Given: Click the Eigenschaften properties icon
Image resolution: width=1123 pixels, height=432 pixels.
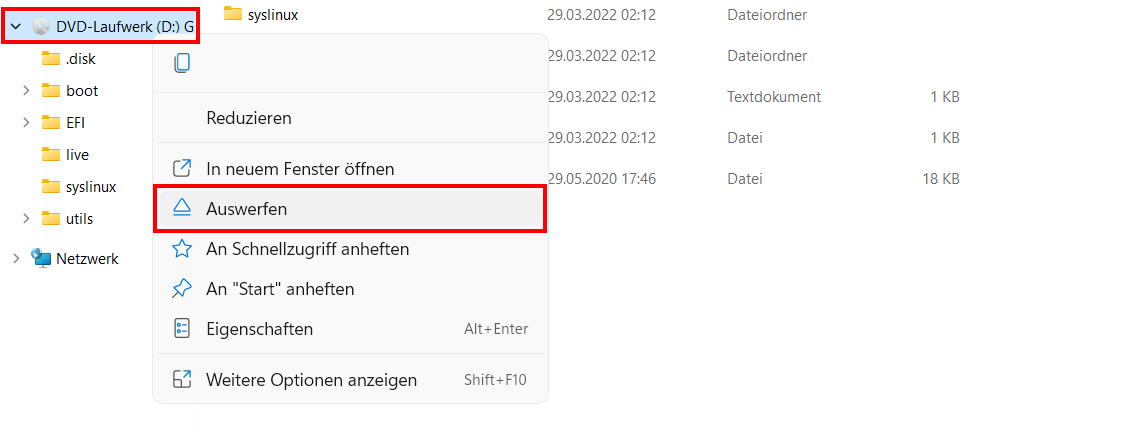Looking at the screenshot, I should click(182, 330).
